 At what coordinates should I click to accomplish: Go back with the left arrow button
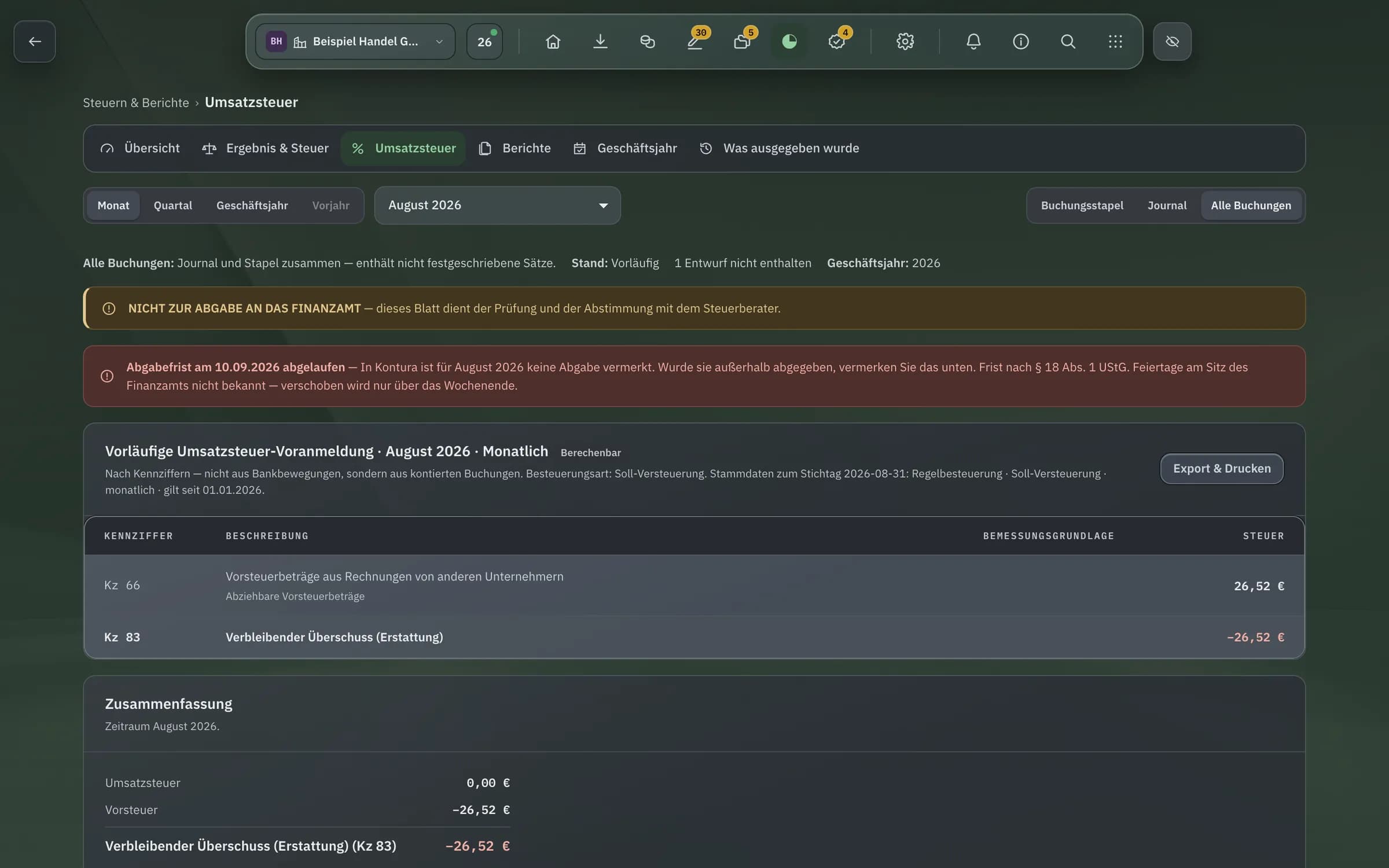click(x=35, y=41)
